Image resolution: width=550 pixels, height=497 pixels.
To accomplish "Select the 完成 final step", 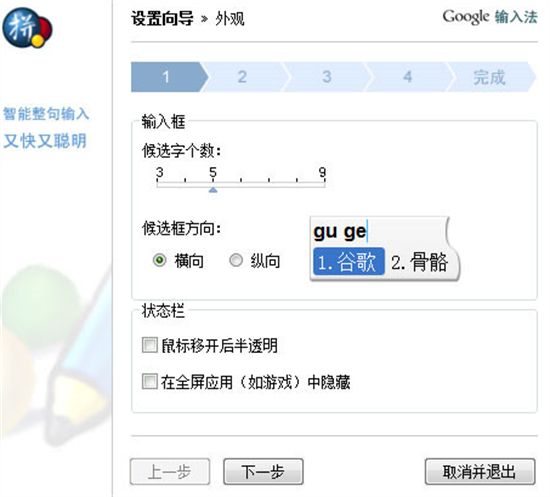I will coord(489,77).
